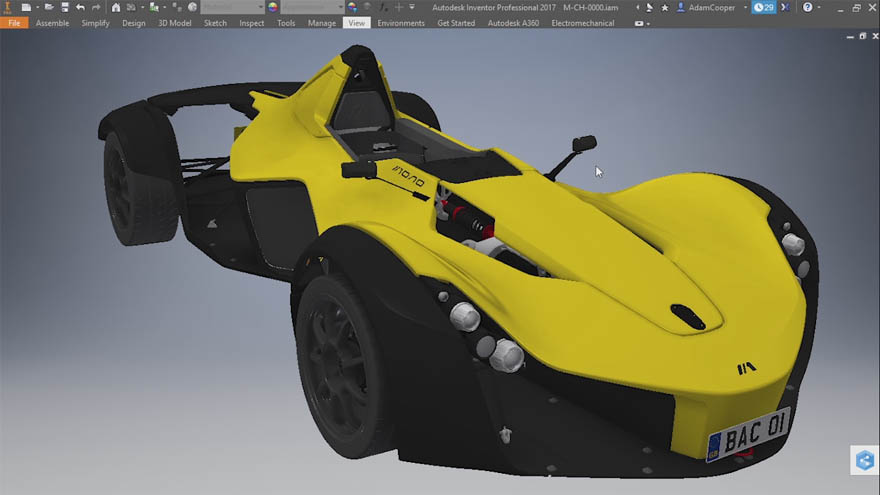Minimize the document window inside viewport
This screenshot has height=495, width=880.
coord(850,36)
